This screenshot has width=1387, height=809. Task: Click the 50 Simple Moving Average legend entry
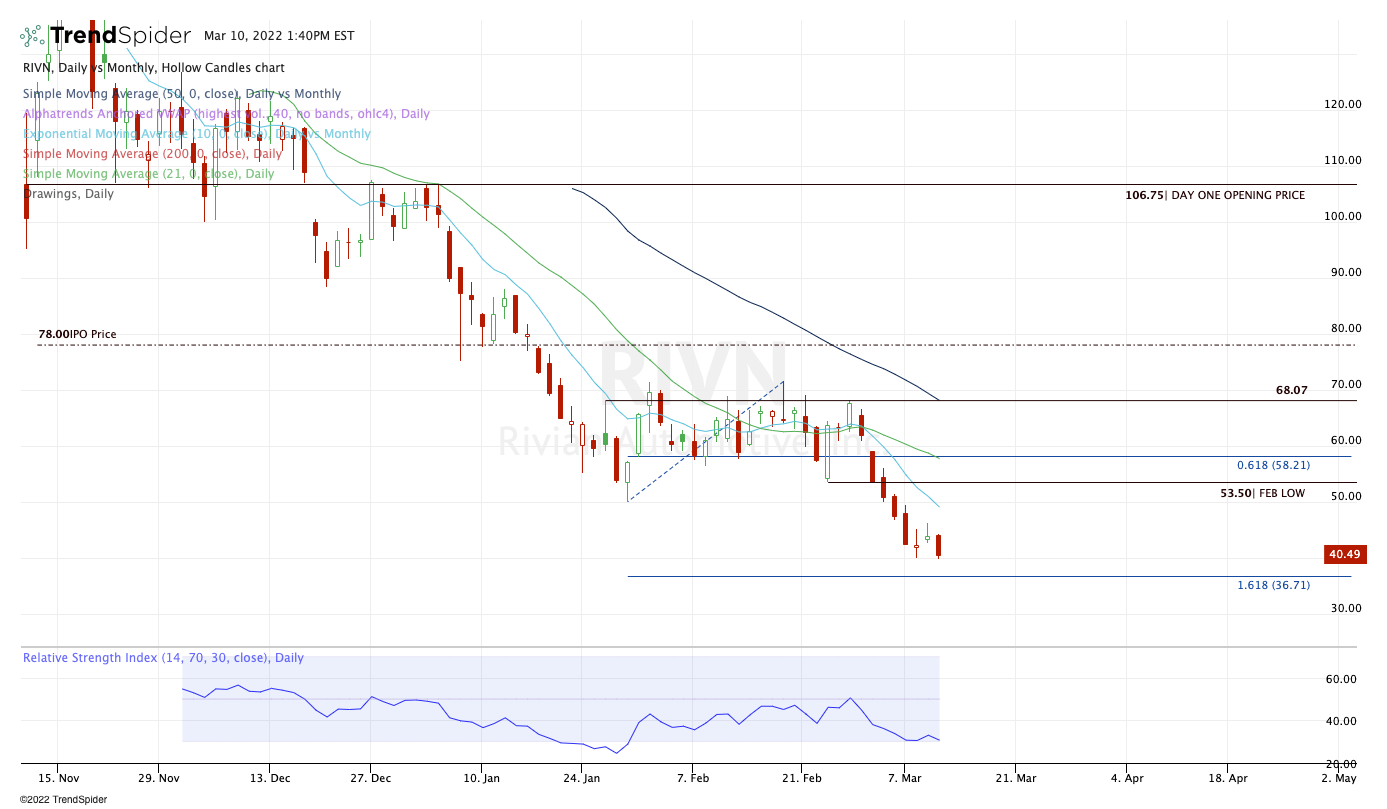pyautogui.click(x=182, y=94)
